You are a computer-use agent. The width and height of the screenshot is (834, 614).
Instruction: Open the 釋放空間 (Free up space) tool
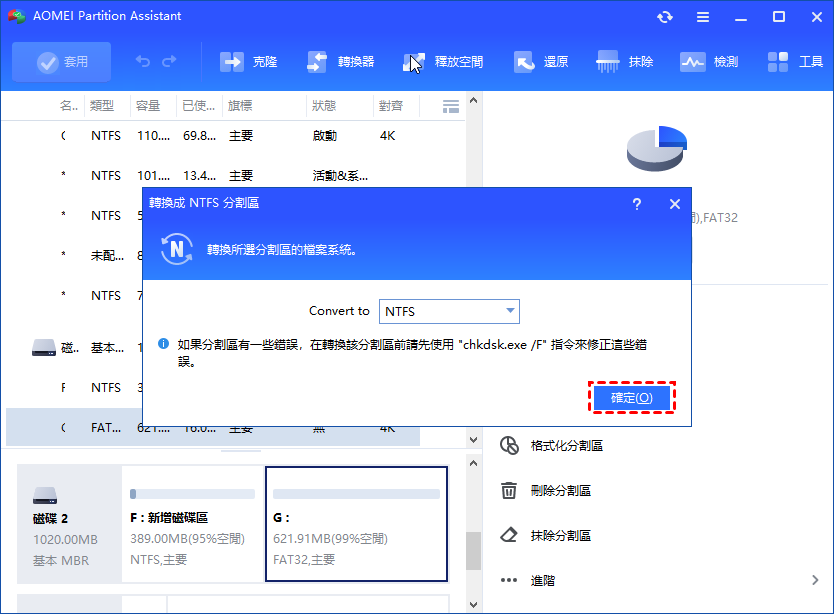pos(443,62)
